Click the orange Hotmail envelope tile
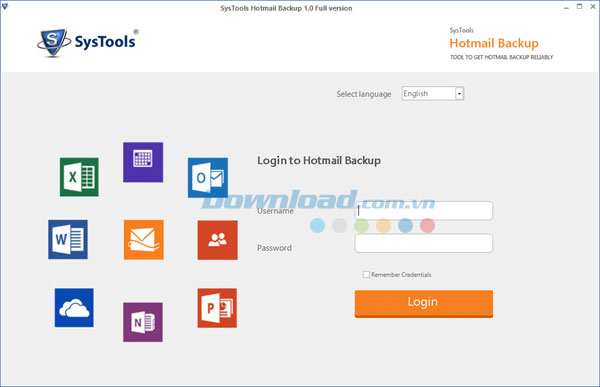The width and height of the screenshot is (600, 387). (144, 240)
